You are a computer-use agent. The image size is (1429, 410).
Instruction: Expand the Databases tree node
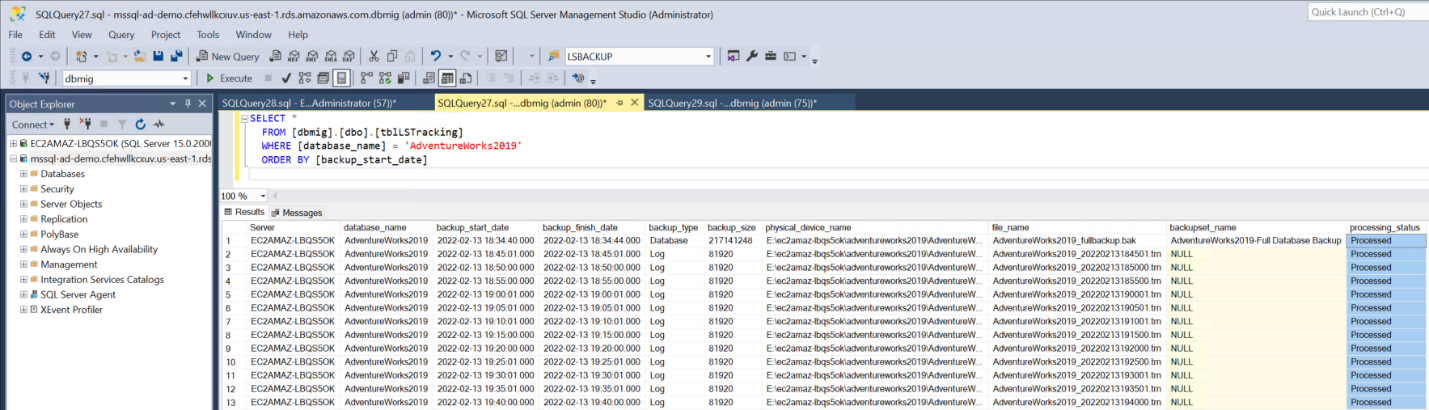(22, 174)
